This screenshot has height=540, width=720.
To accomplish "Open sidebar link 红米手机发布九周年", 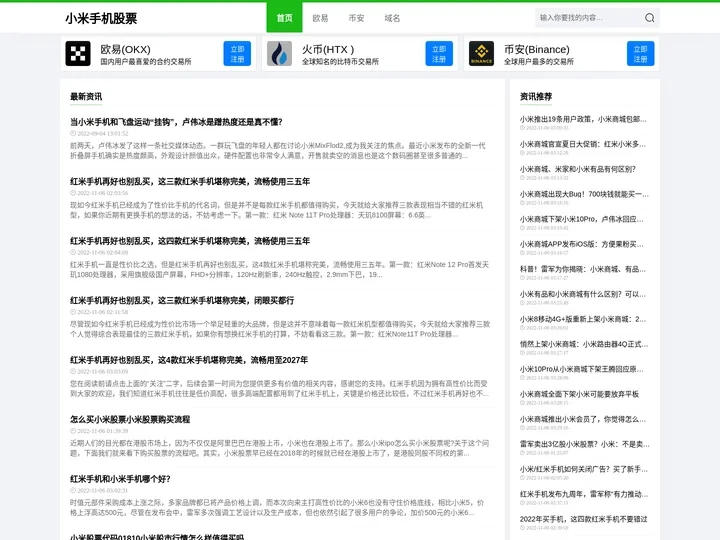I will [x=584, y=495].
